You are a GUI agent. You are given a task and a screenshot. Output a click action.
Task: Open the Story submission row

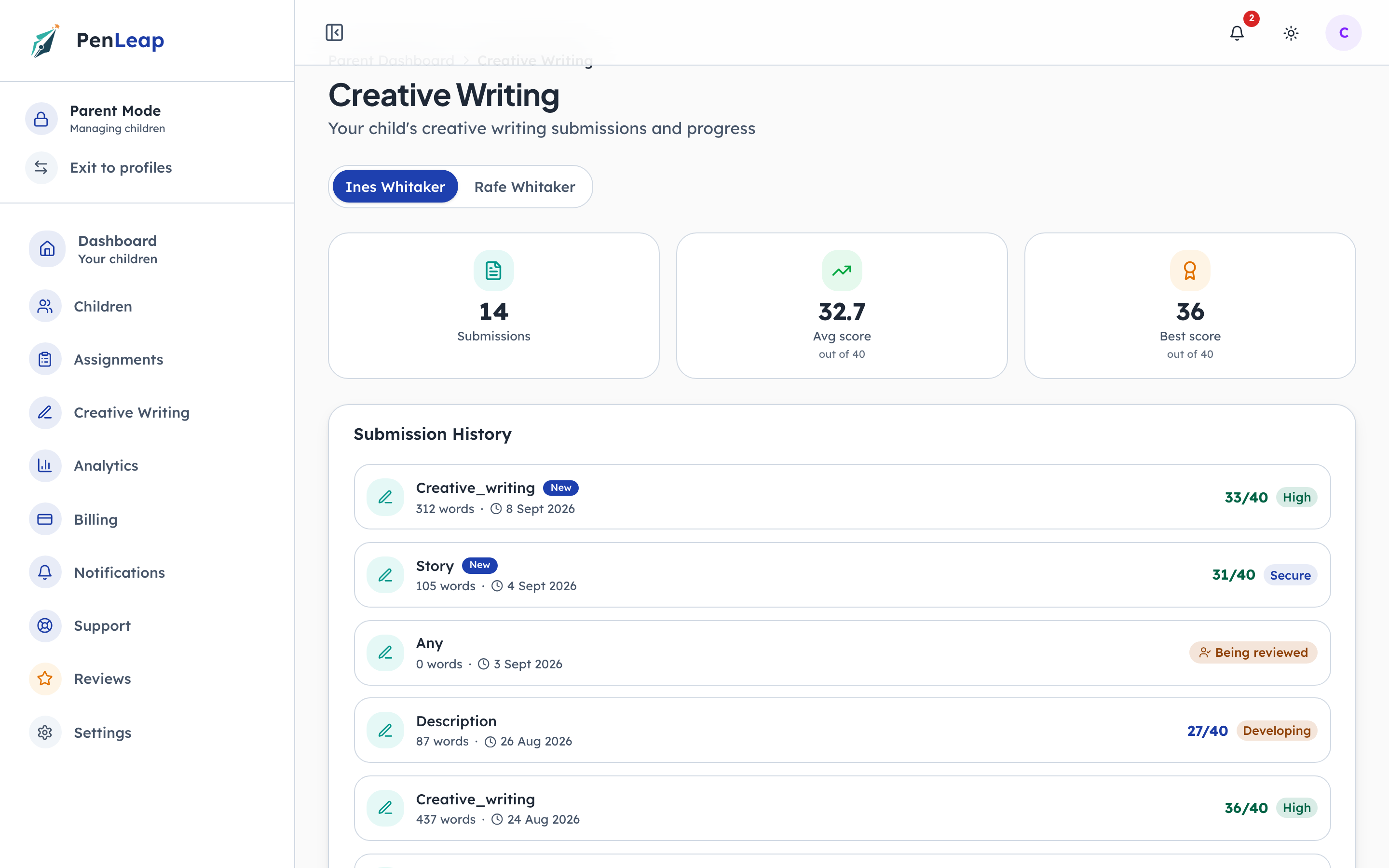842,575
